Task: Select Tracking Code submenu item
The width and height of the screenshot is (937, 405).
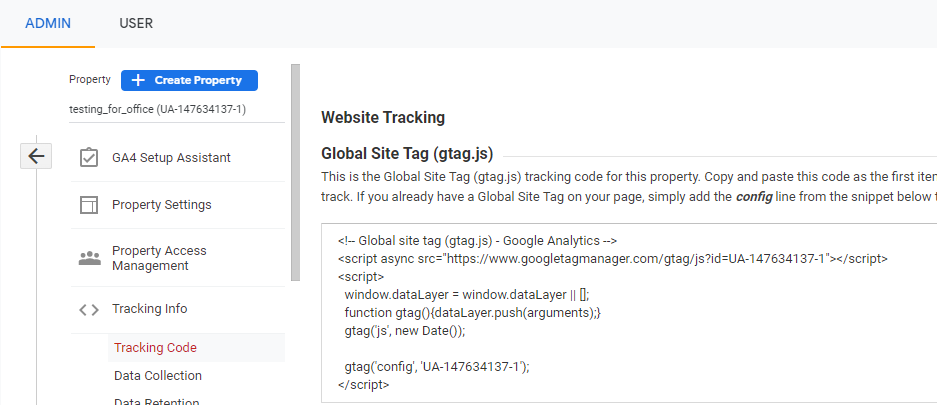Action: pos(155,348)
